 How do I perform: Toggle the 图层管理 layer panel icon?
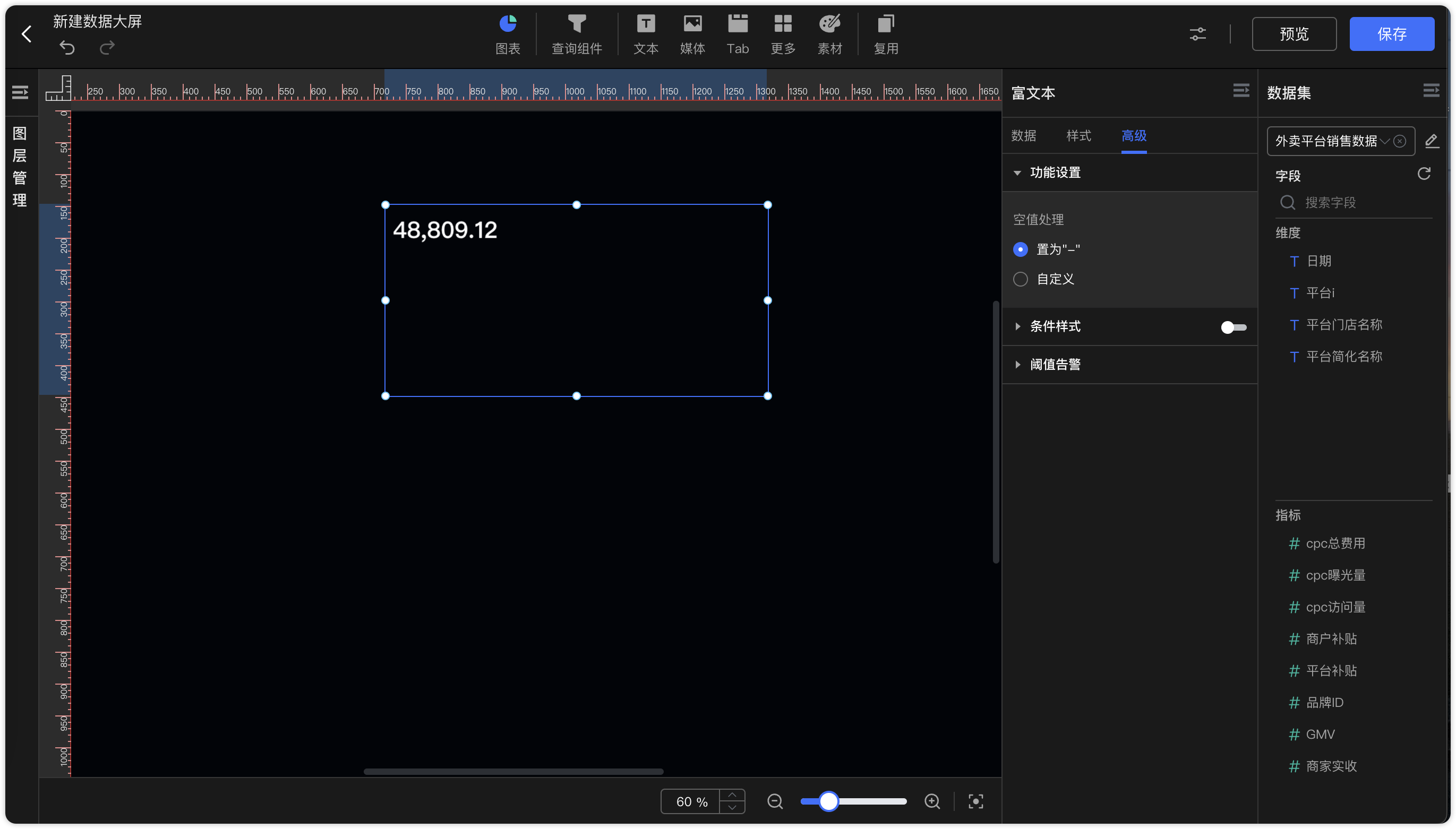[20, 92]
